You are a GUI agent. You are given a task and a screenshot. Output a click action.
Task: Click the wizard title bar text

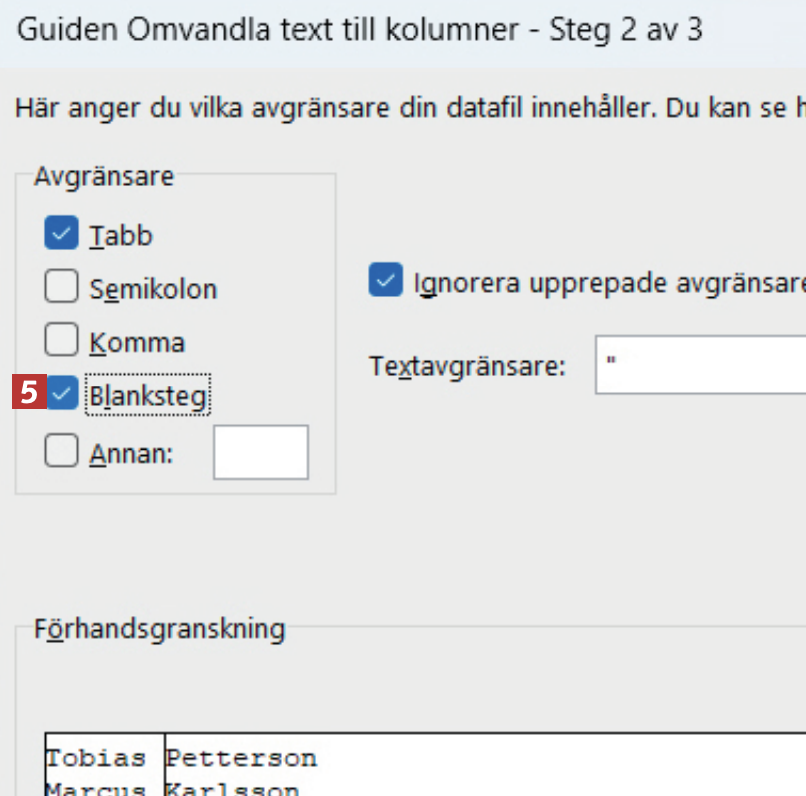(x=360, y=30)
